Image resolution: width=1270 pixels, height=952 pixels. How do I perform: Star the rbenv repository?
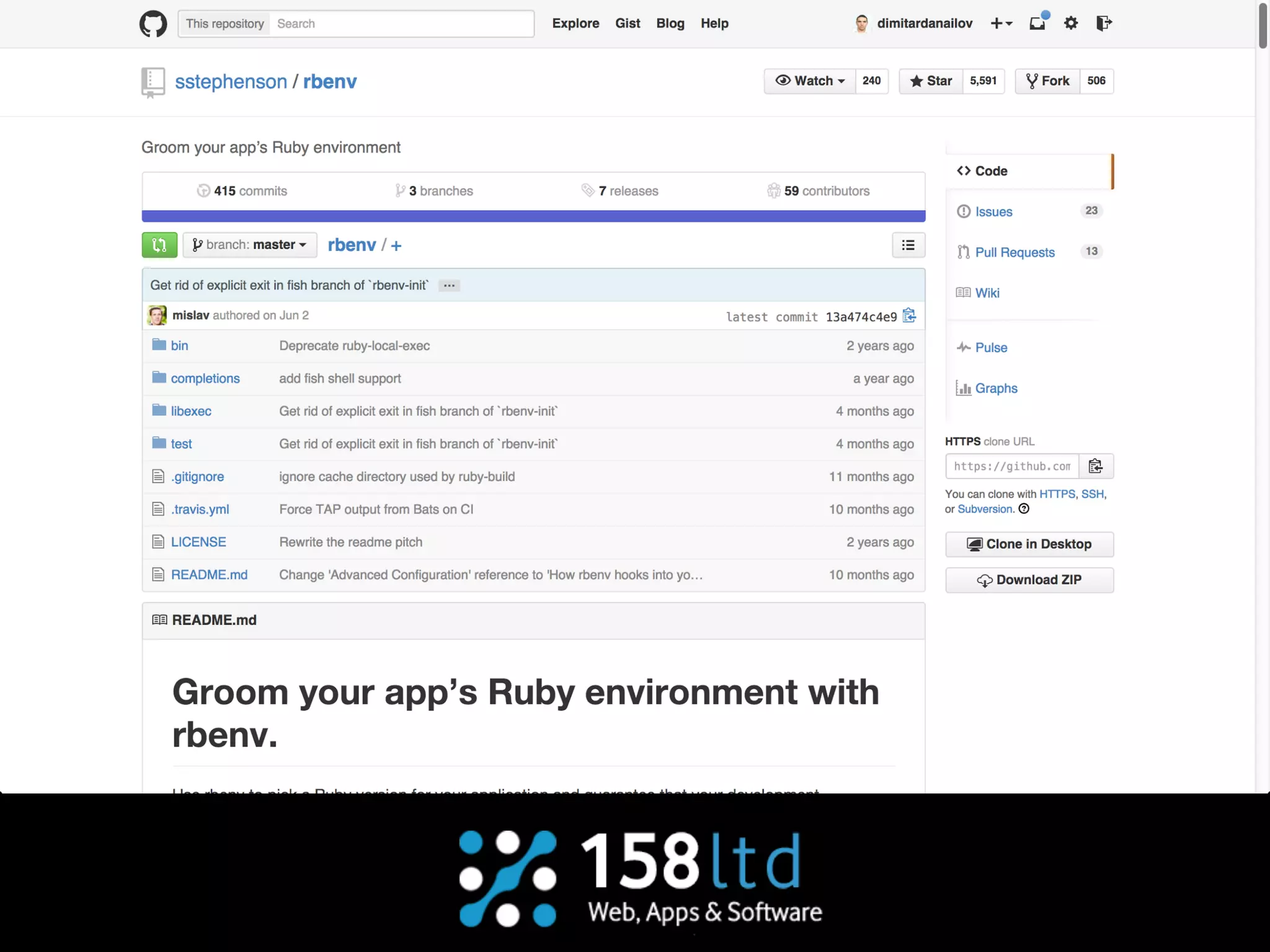[931, 81]
